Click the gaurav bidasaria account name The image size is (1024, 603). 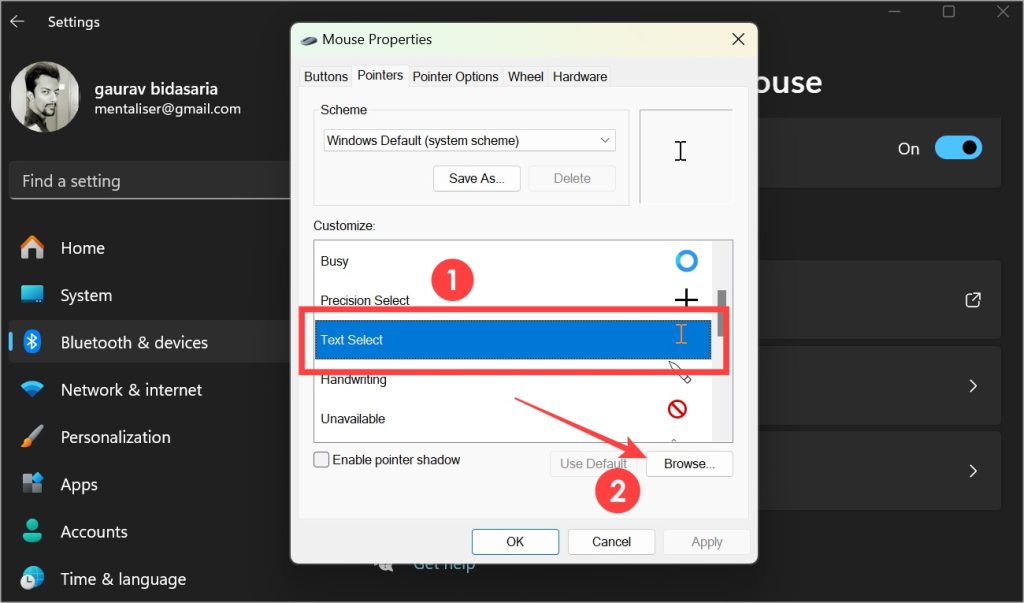coord(156,88)
